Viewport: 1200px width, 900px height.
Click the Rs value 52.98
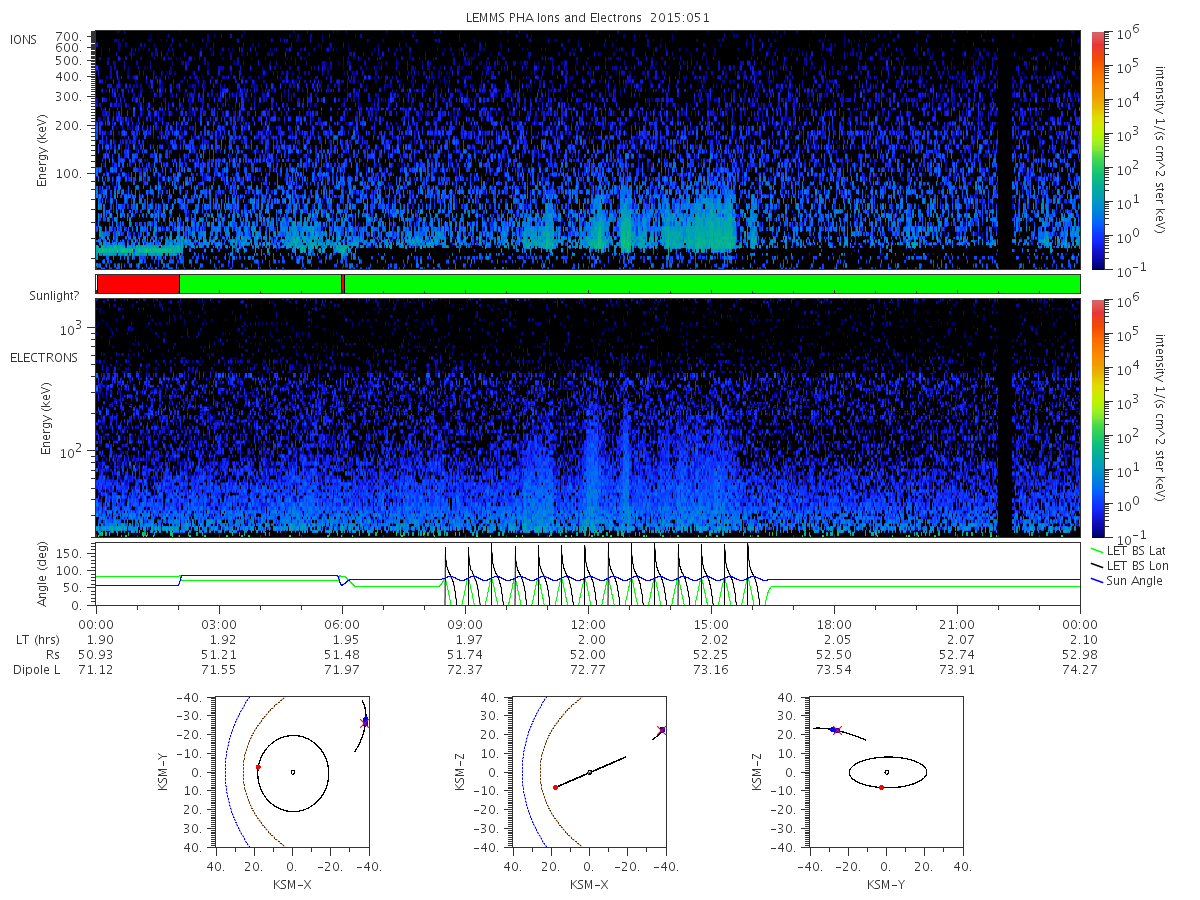[x=1080, y=654]
